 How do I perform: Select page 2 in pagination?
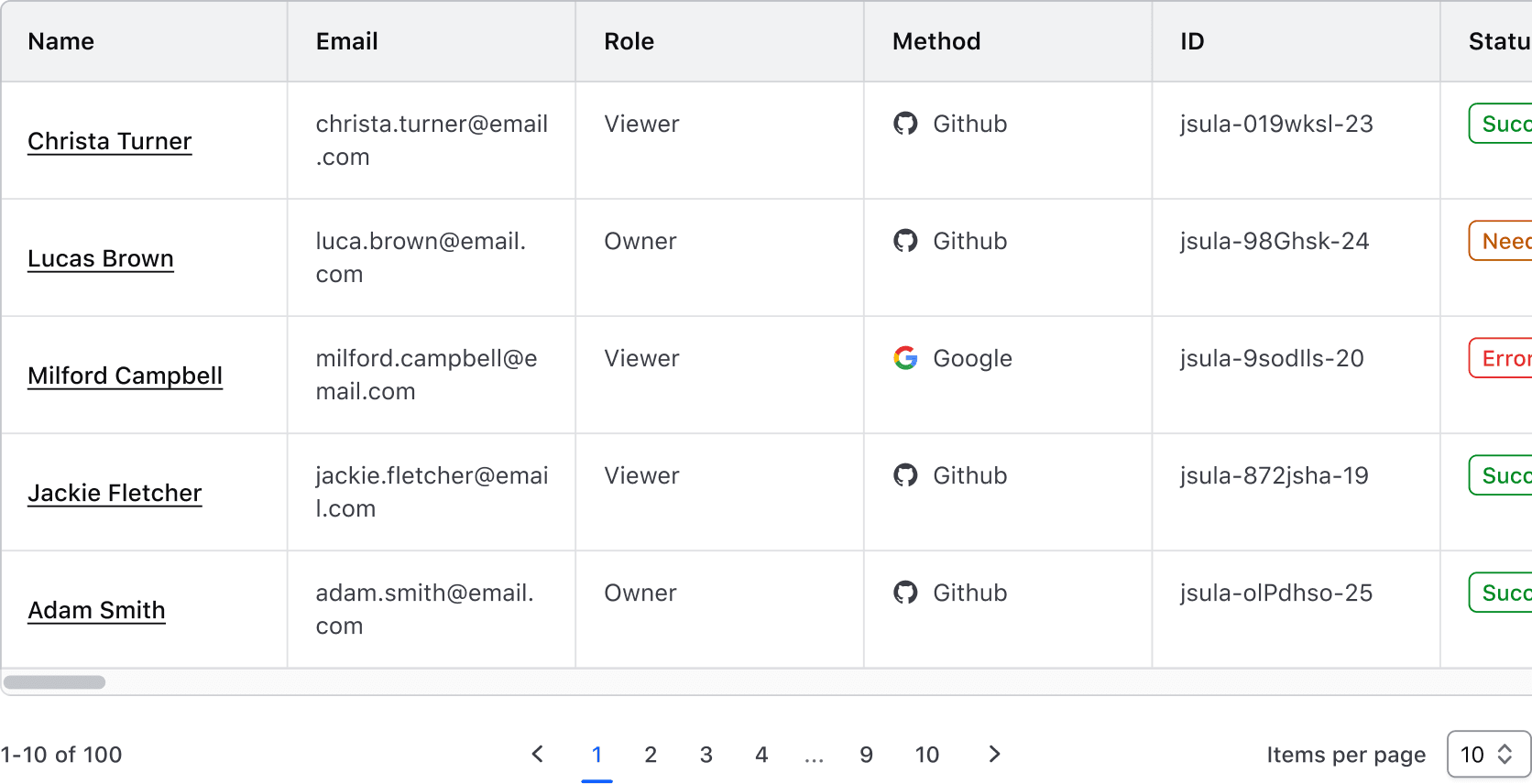pyautogui.click(x=651, y=755)
